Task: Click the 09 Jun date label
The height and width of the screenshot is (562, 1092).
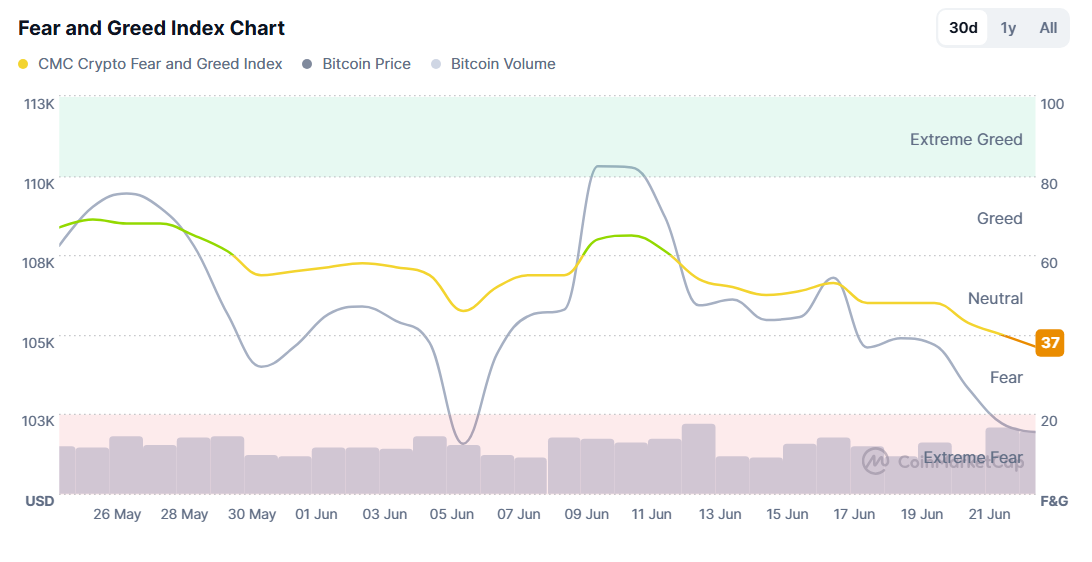Action: tap(587, 514)
